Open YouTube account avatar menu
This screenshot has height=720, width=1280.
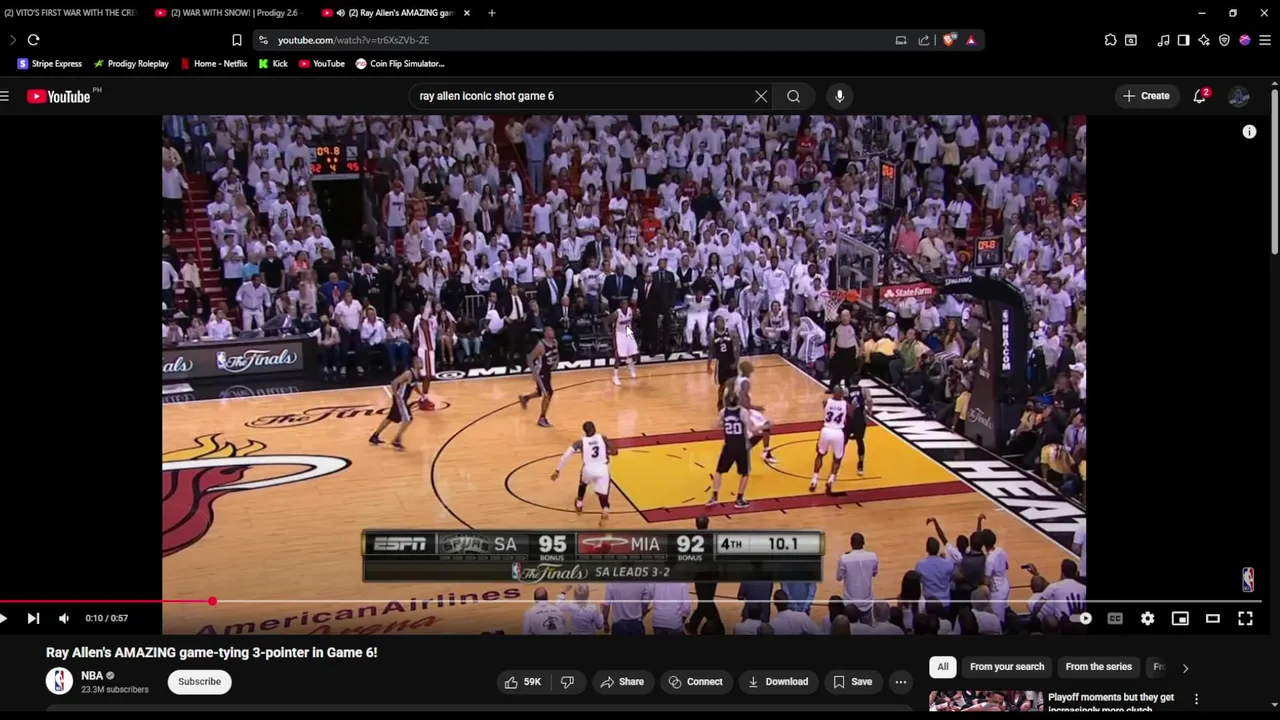tap(1239, 96)
